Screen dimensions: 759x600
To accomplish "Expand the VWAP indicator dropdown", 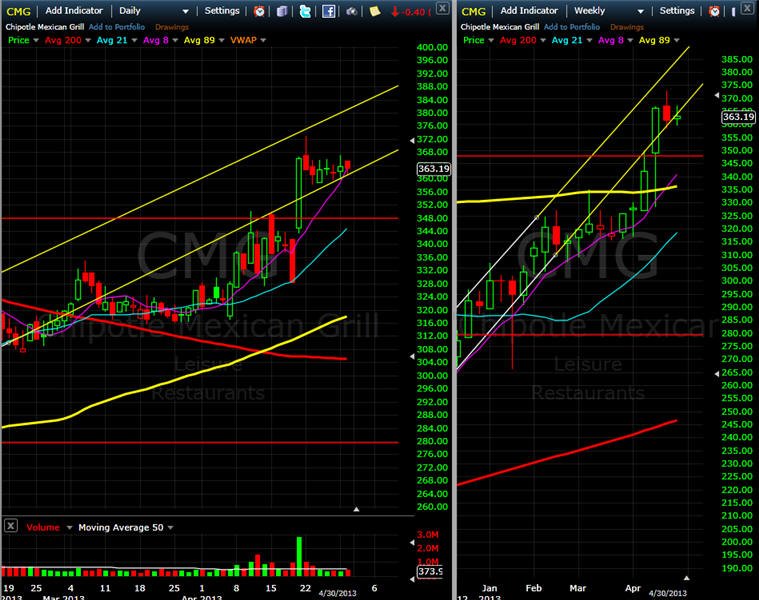I will click(x=263, y=41).
